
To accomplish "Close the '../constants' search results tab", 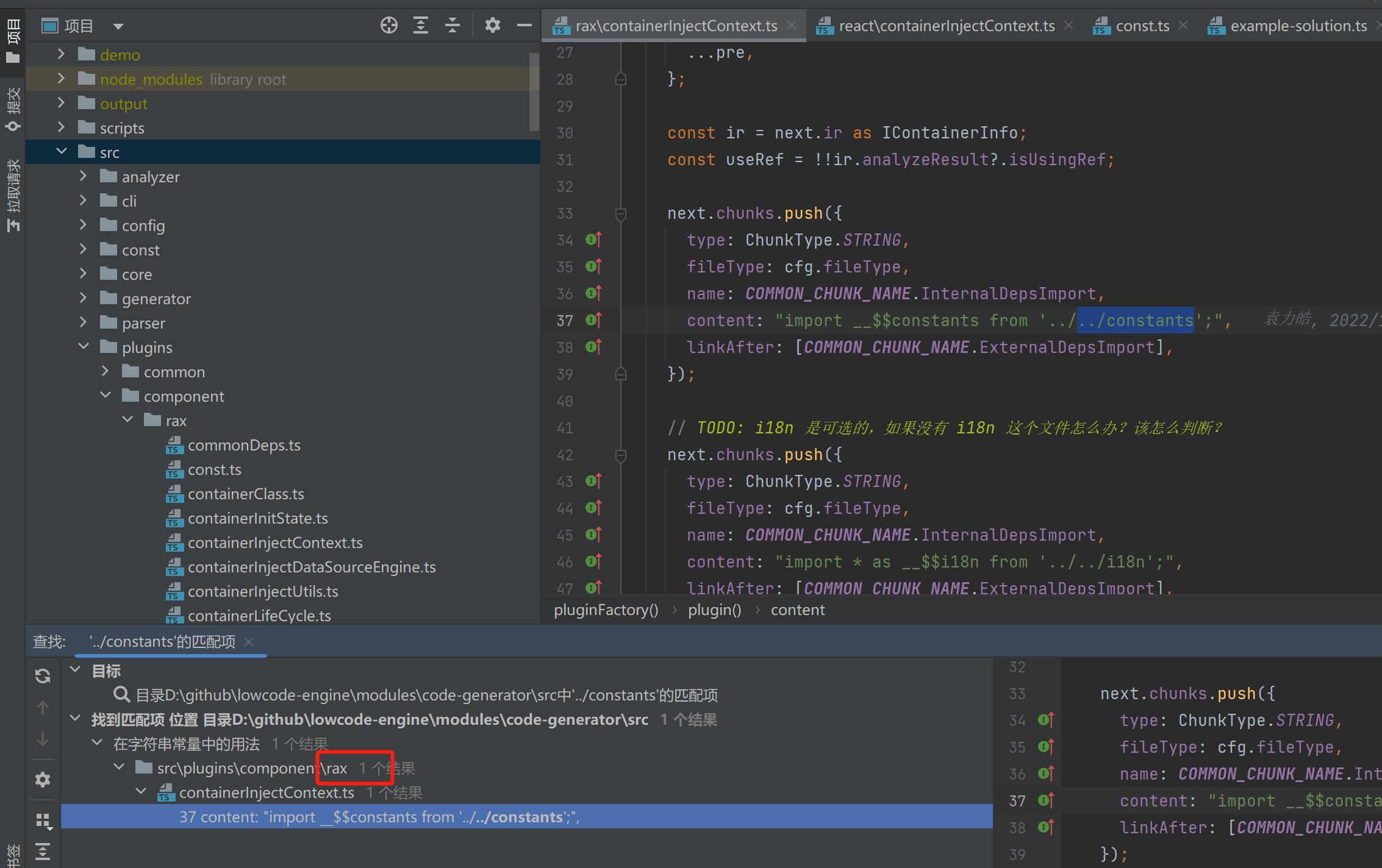I will [249, 642].
